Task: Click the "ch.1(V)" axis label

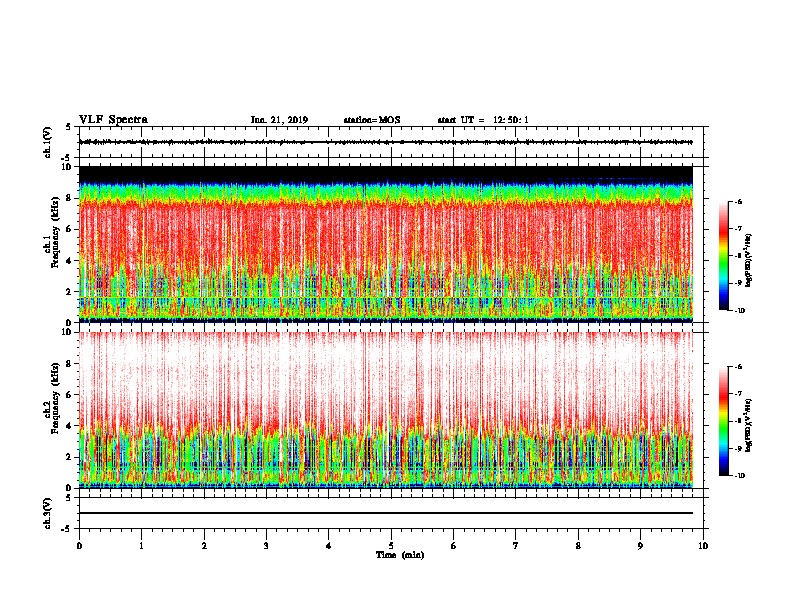Action: tap(47, 142)
